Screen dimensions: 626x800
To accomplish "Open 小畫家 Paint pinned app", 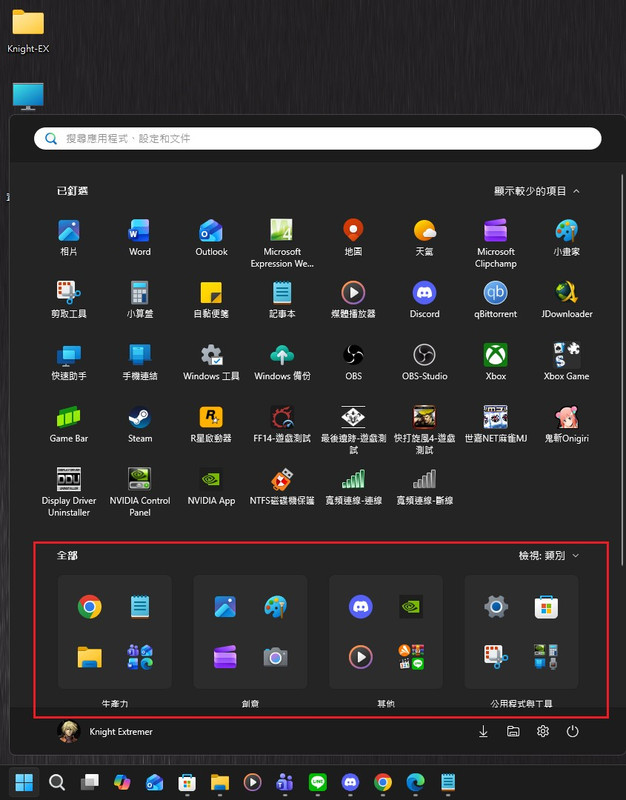I will 566,237.
